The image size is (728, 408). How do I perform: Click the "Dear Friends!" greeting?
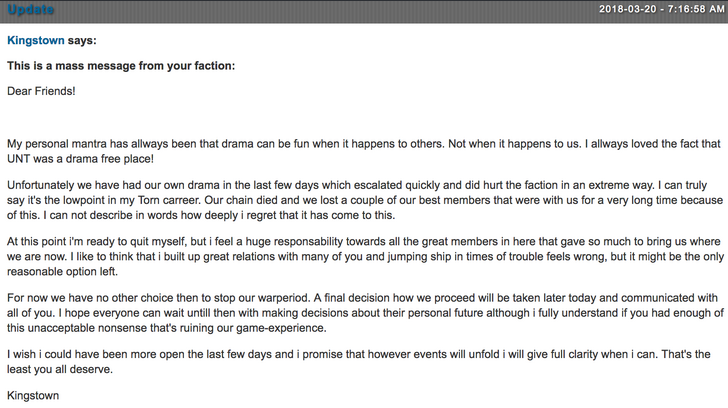[x=41, y=91]
